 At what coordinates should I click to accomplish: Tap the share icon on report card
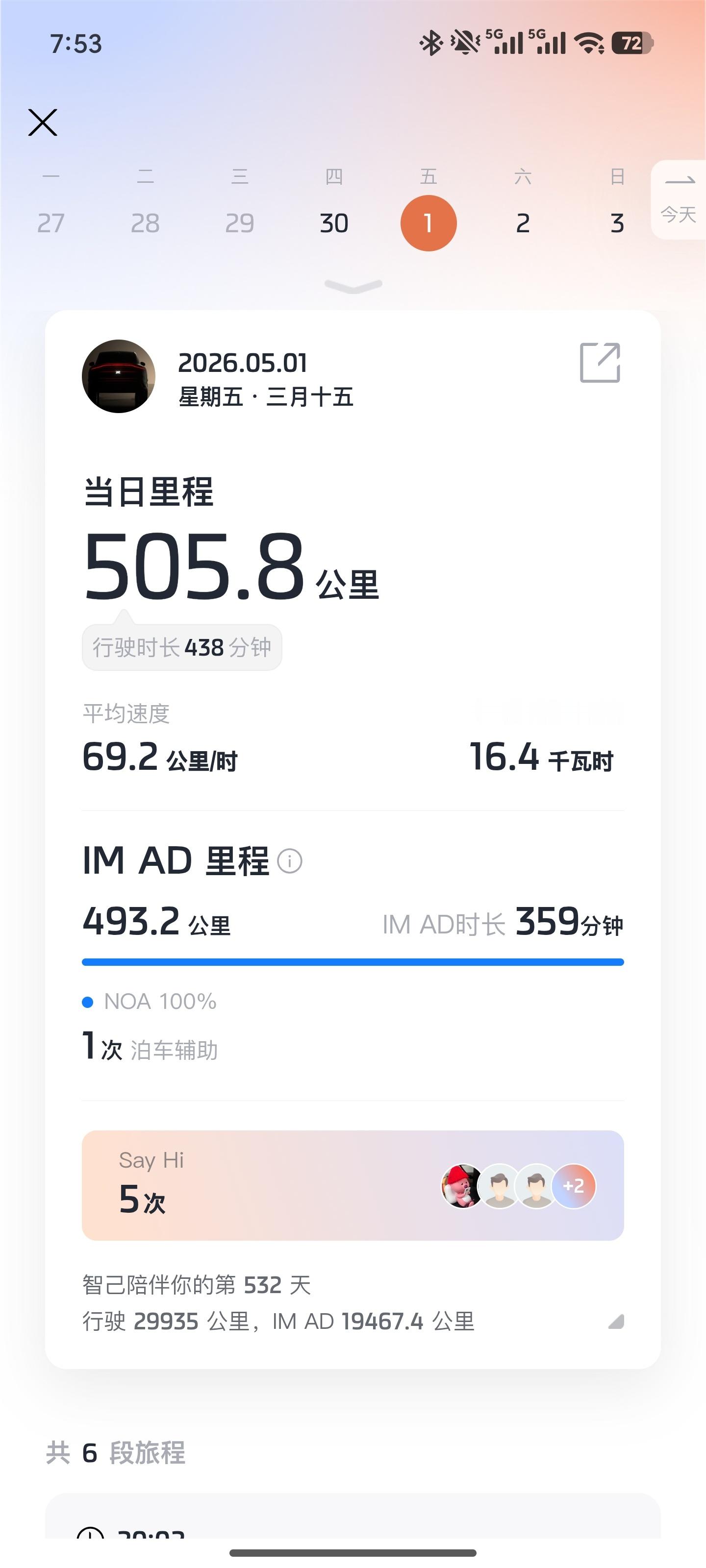[600, 363]
